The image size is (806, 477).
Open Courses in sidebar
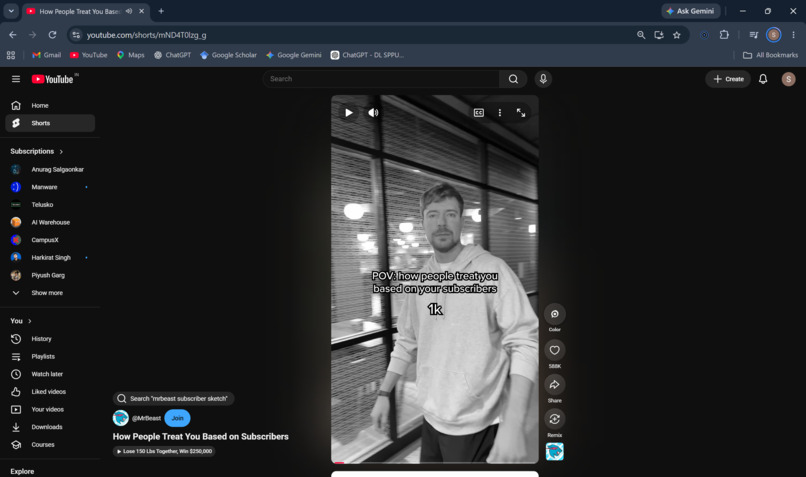point(50,445)
